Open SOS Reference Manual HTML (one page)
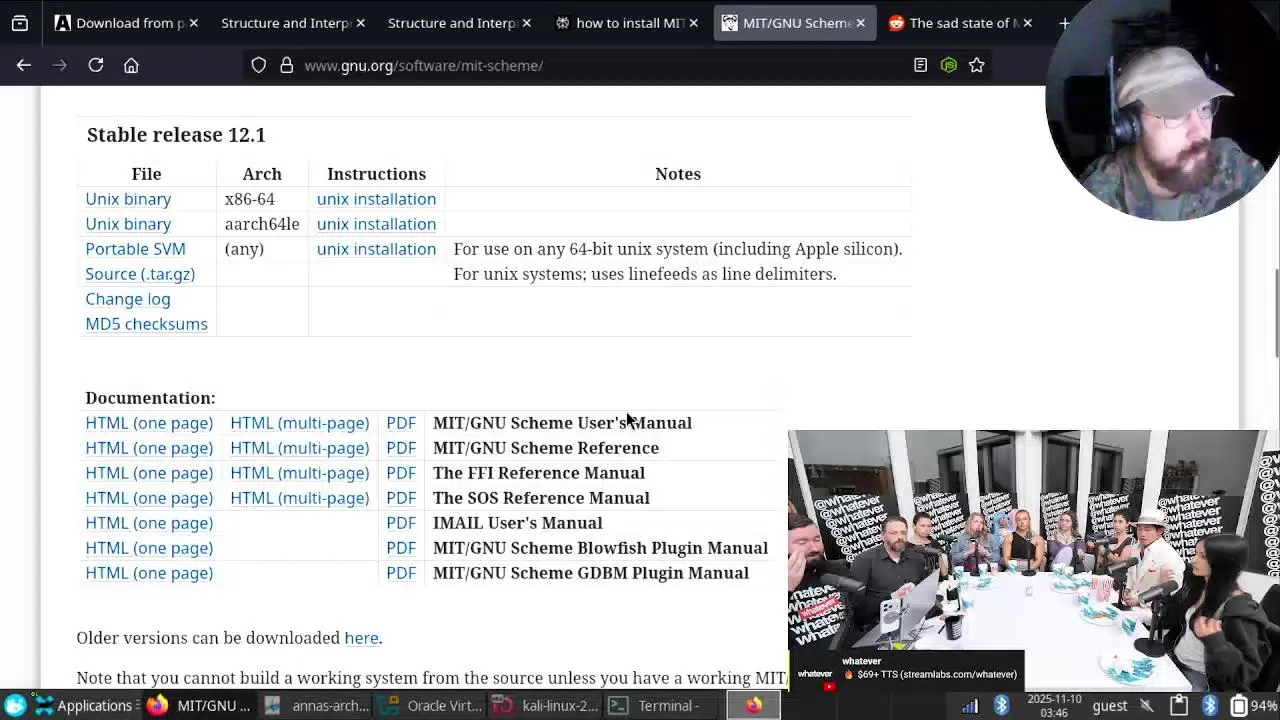This screenshot has height=720, width=1280. 149,498
